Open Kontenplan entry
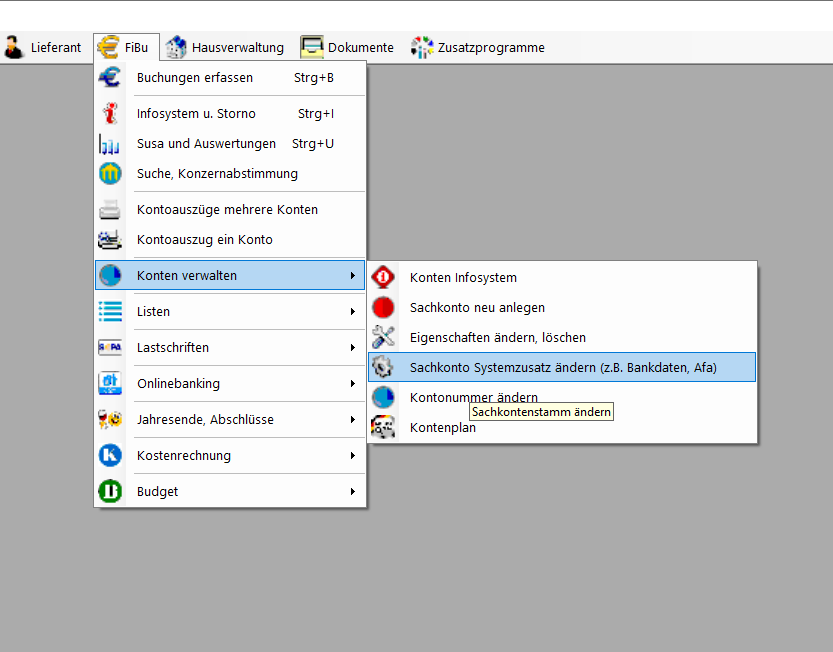Viewport: 833px width, 652px height. tap(562, 427)
